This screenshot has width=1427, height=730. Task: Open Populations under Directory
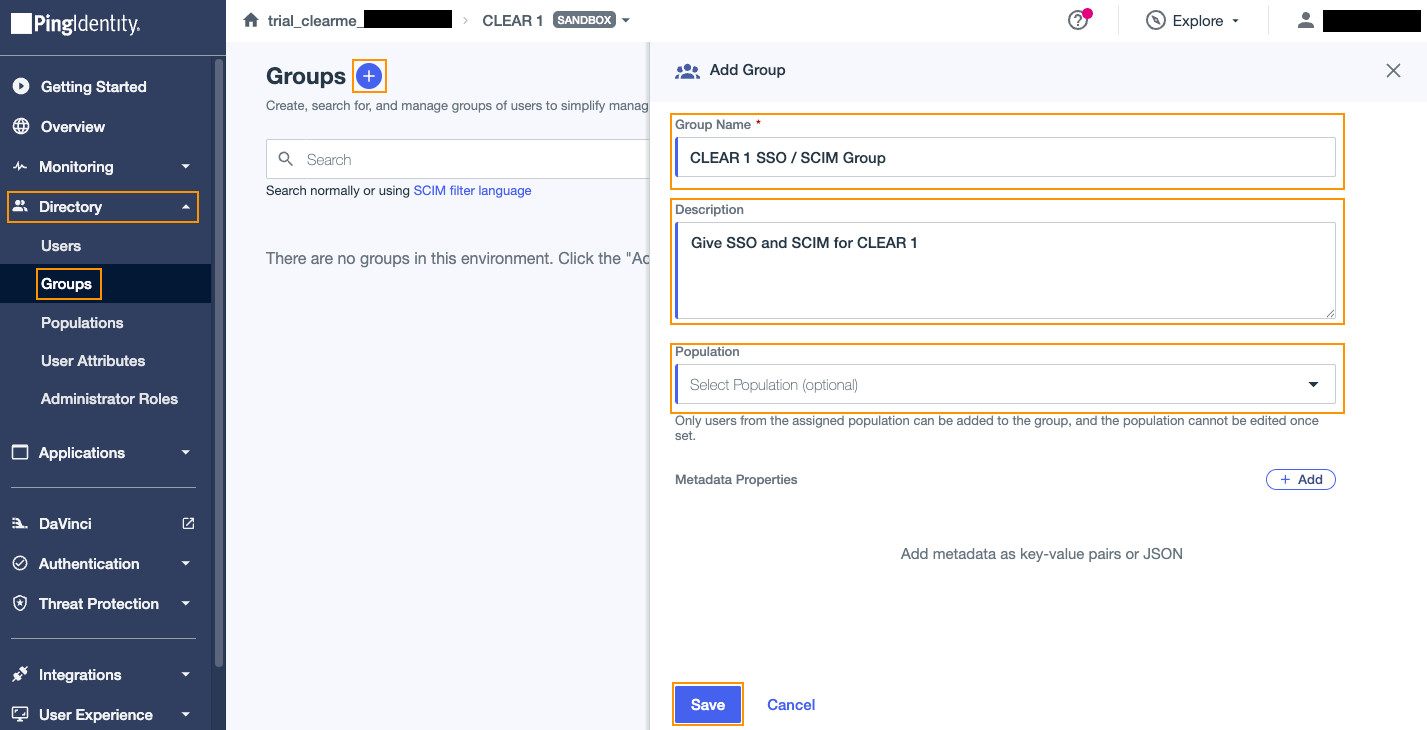point(82,323)
